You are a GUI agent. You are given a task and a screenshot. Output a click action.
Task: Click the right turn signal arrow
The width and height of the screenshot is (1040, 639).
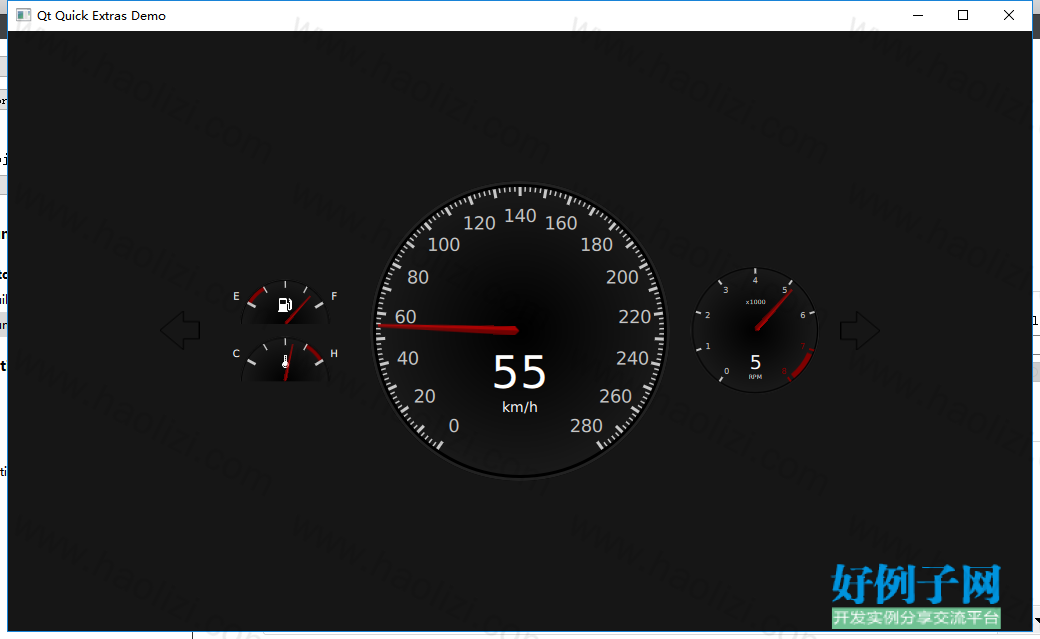(860, 330)
